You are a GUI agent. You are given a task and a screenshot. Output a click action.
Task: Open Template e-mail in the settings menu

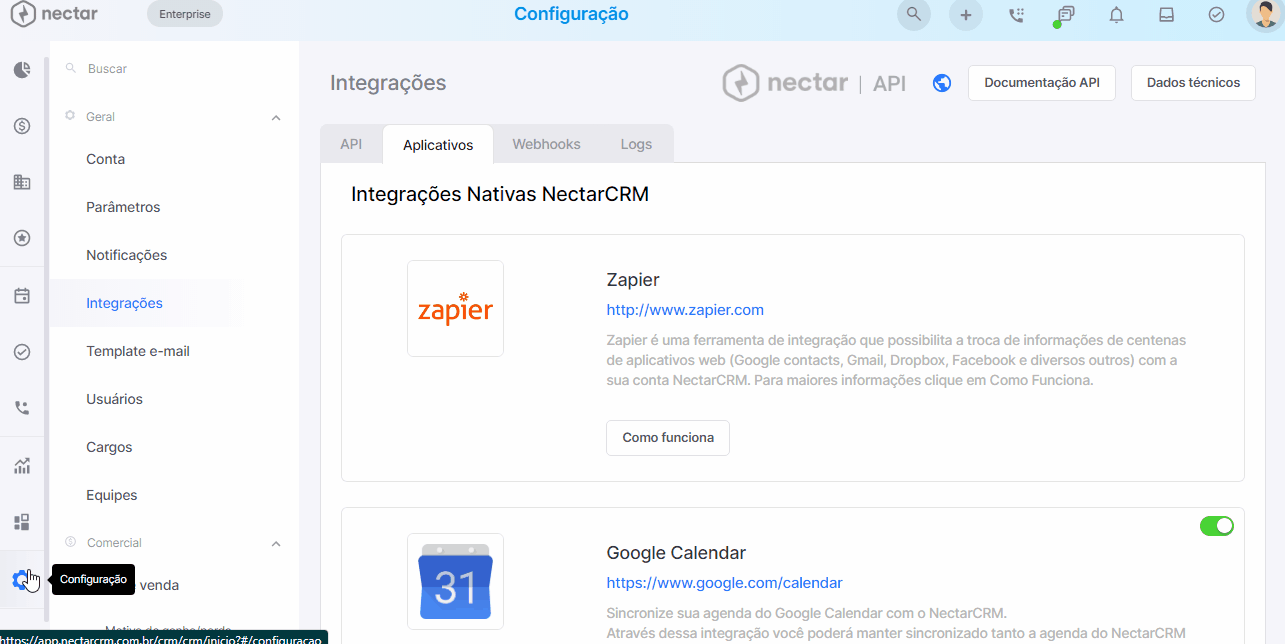138,351
